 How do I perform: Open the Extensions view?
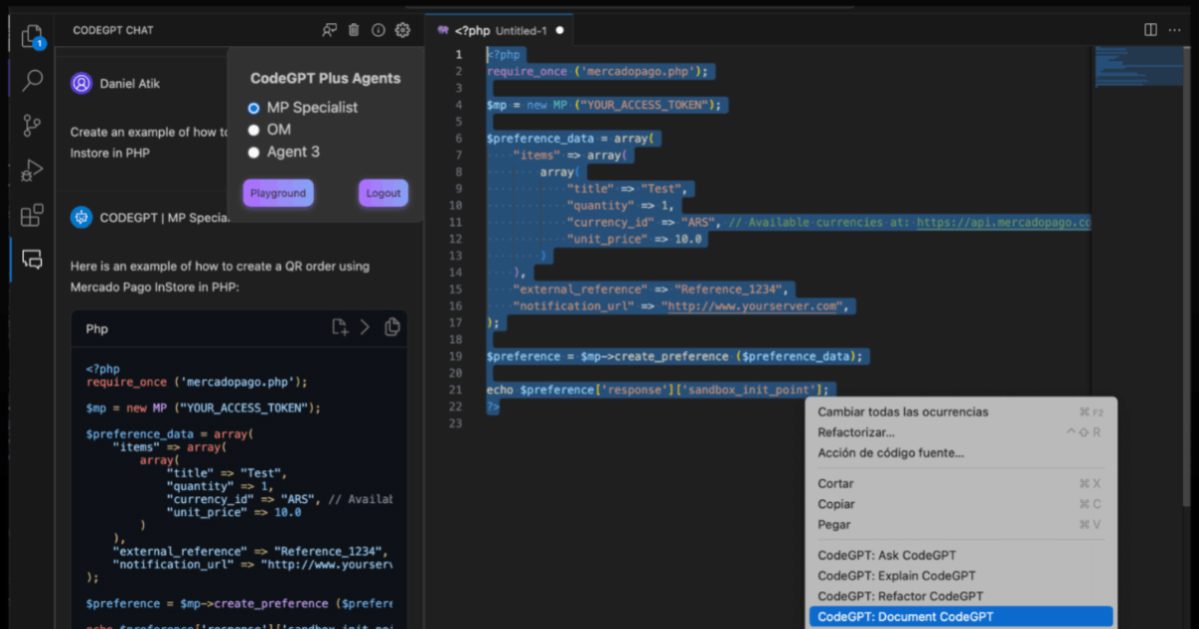(x=32, y=215)
